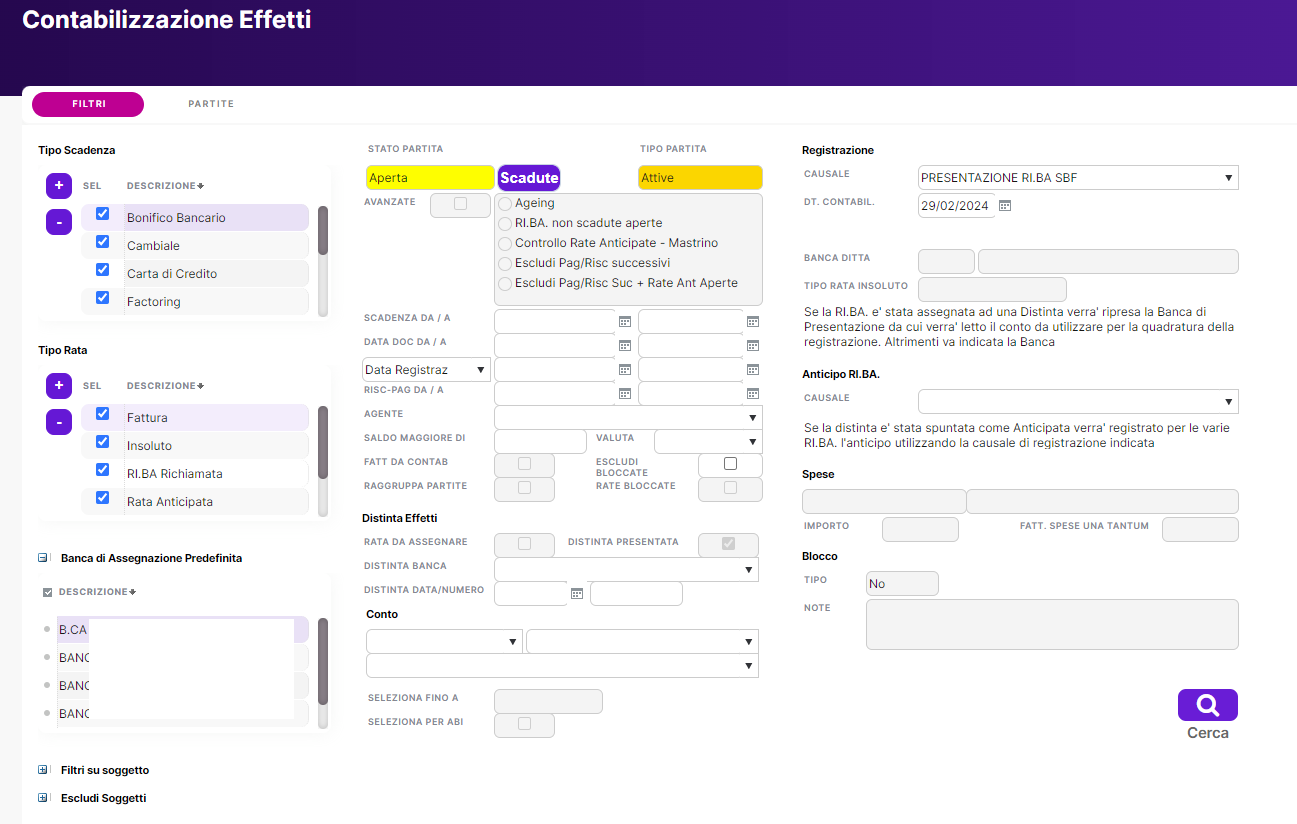This screenshot has height=824, width=1297.
Task: Open the Registrazione Causale dropdown
Action: [x=1078, y=178]
